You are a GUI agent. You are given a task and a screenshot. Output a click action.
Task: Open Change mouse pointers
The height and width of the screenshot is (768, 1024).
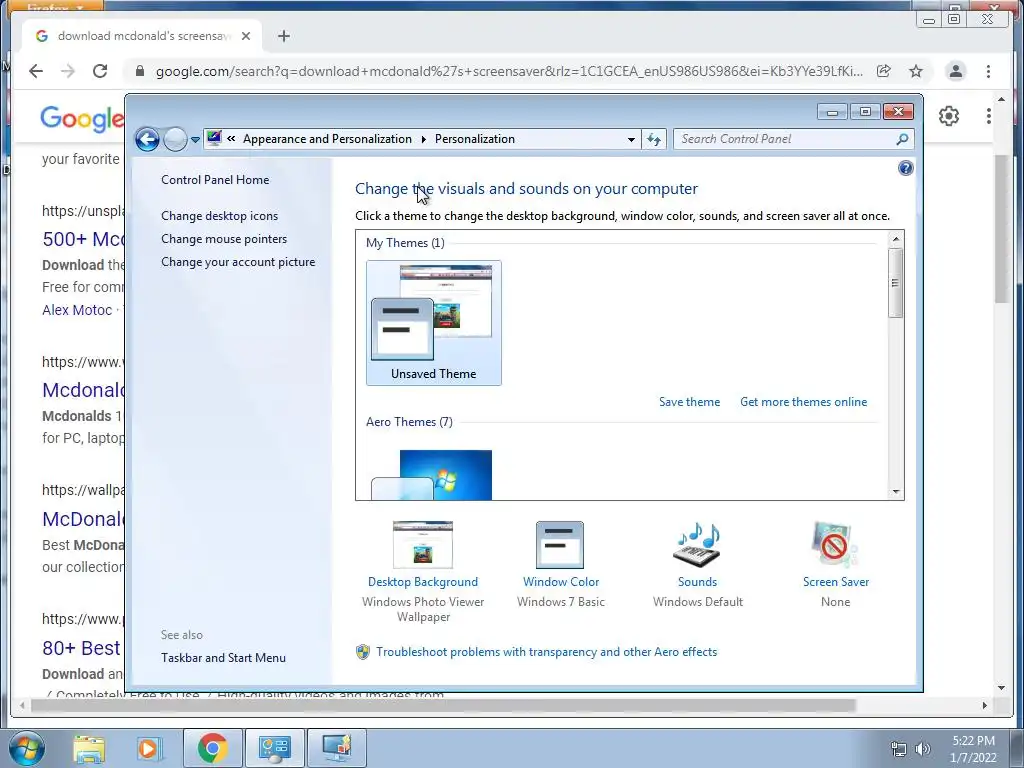(224, 239)
